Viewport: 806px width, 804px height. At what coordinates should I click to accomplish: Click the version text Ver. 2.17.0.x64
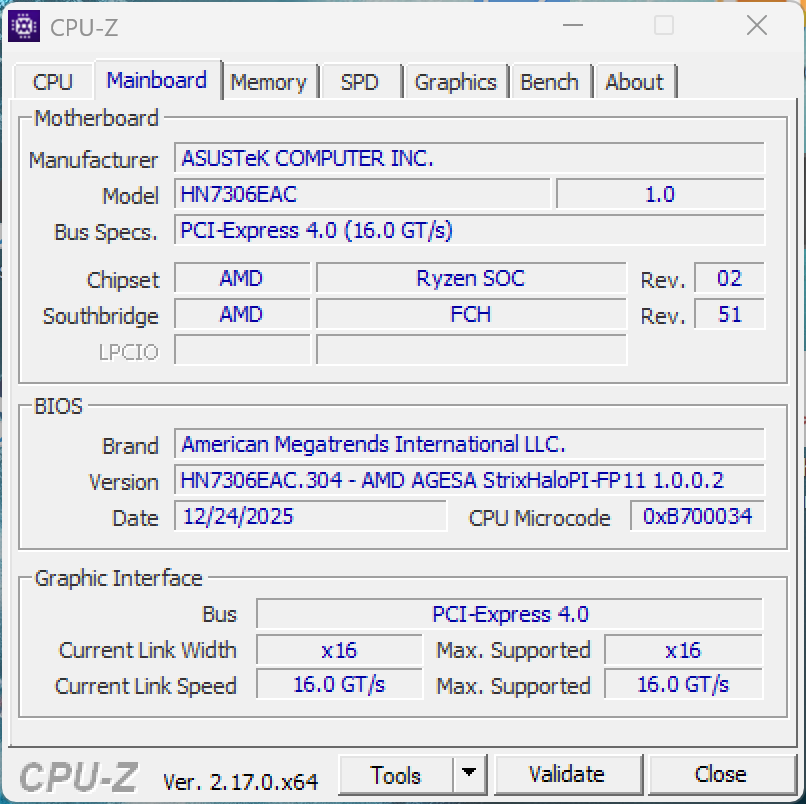[x=240, y=782]
